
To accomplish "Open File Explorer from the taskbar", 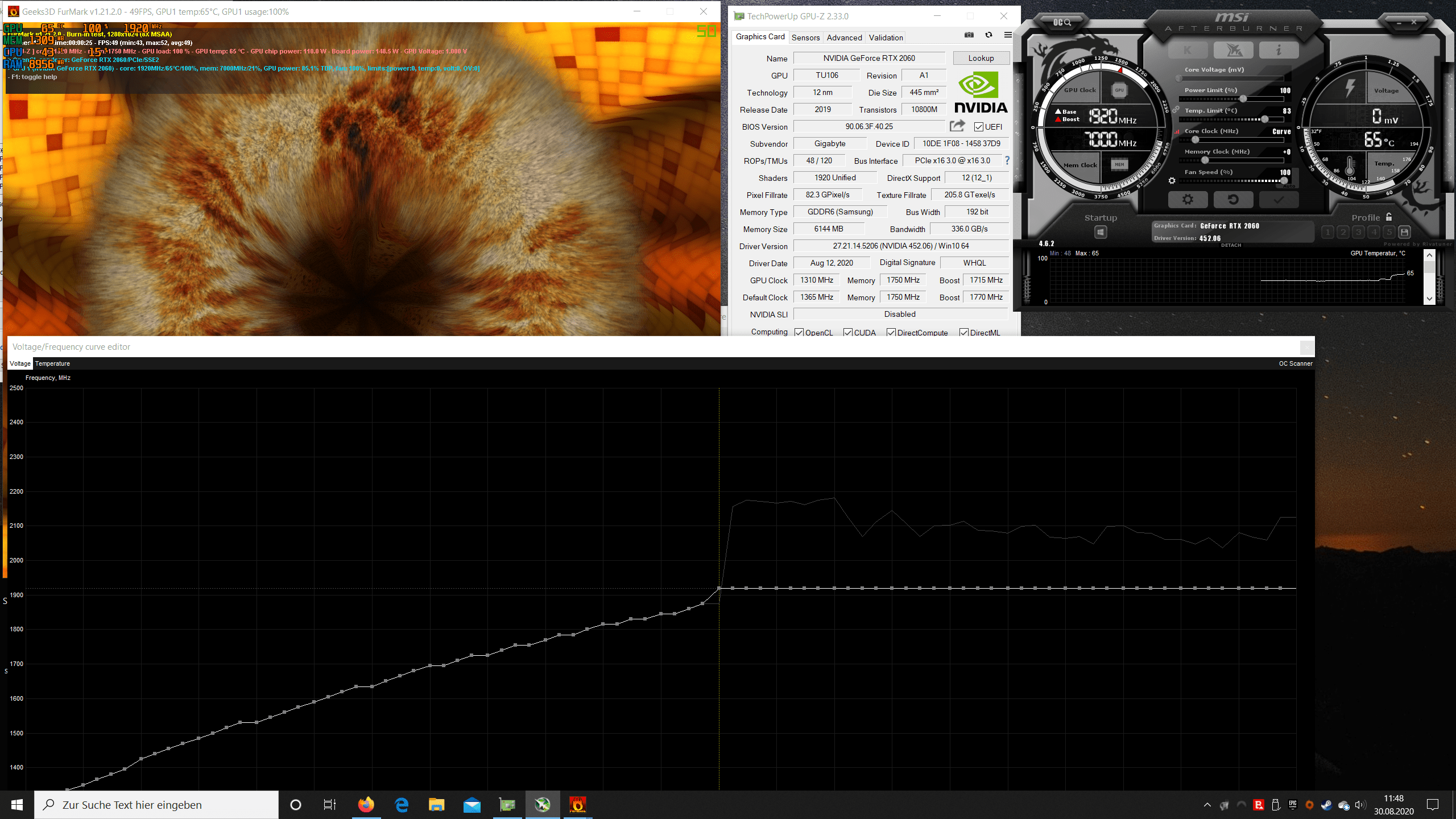I will [437, 805].
